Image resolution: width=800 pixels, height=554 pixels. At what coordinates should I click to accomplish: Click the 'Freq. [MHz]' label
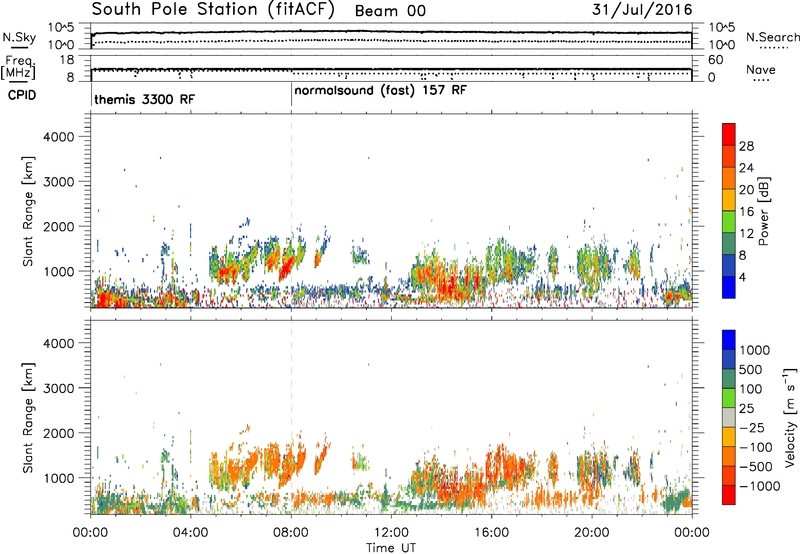[18, 68]
